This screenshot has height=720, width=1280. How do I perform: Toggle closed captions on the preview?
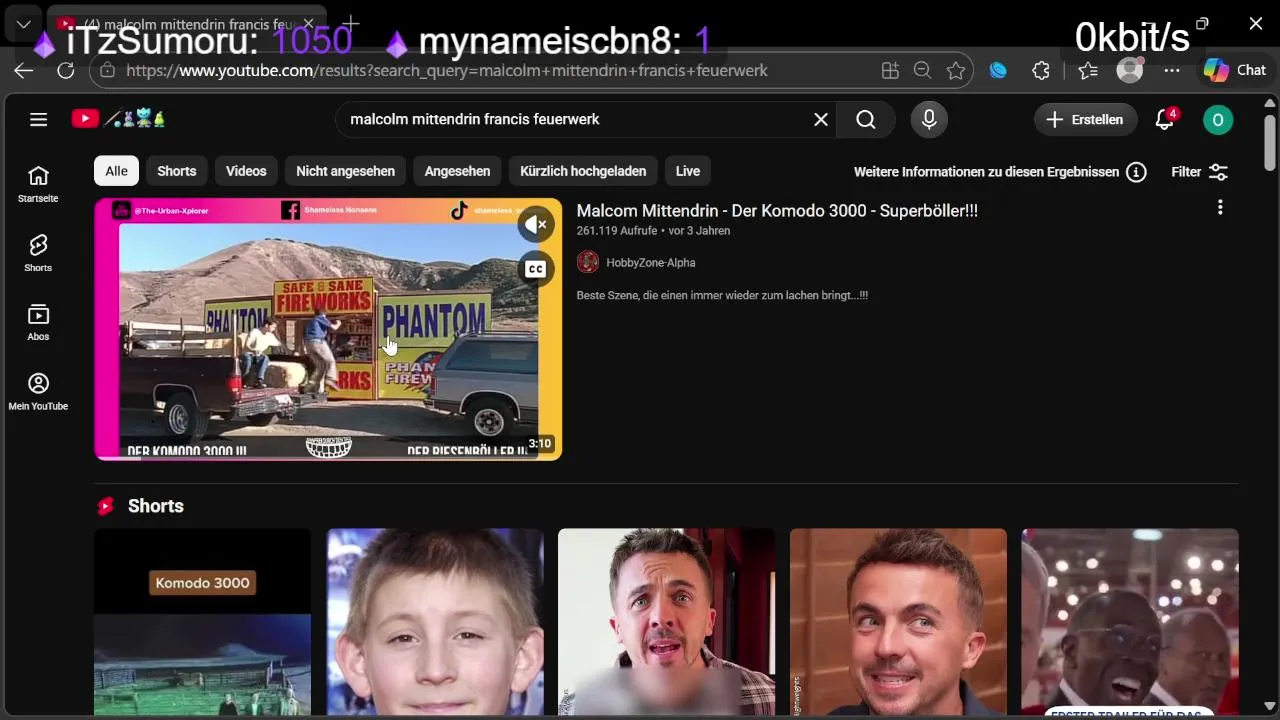pyautogui.click(x=536, y=269)
